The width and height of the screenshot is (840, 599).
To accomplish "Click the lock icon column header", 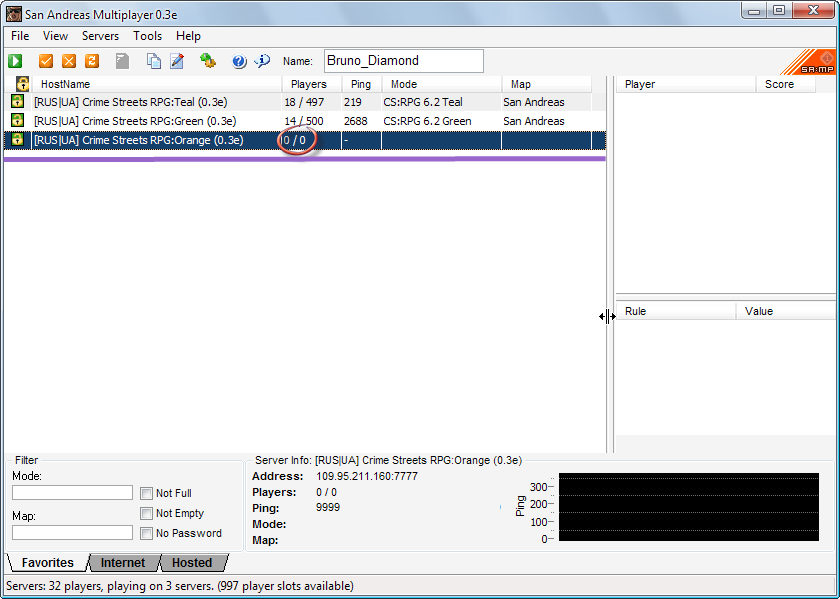I will coord(22,84).
